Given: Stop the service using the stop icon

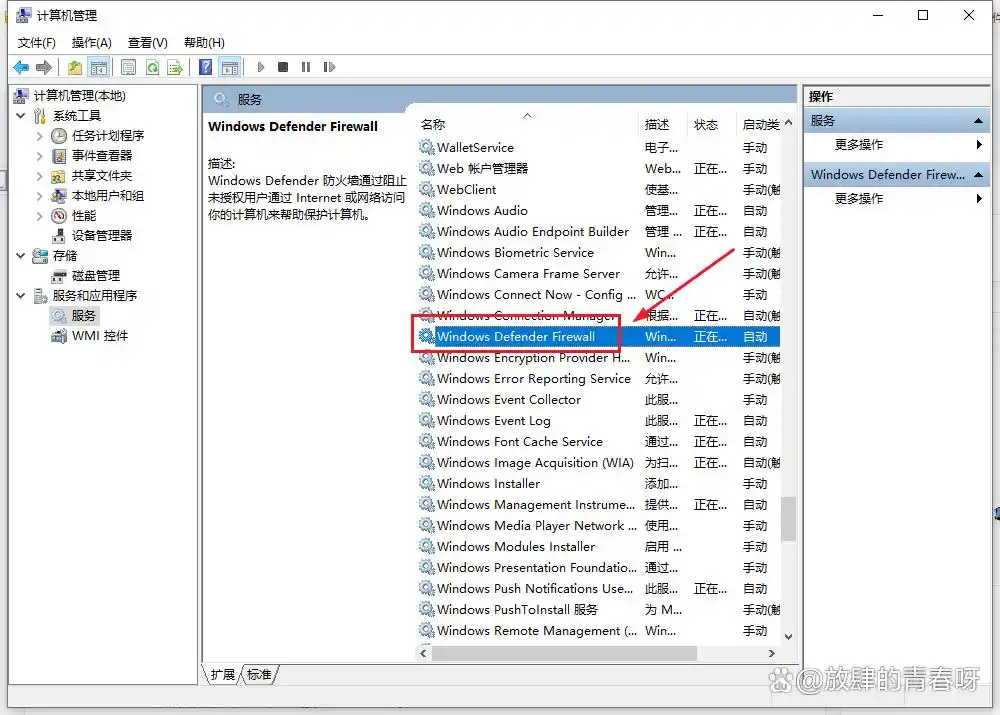Looking at the screenshot, I should 284,67.
